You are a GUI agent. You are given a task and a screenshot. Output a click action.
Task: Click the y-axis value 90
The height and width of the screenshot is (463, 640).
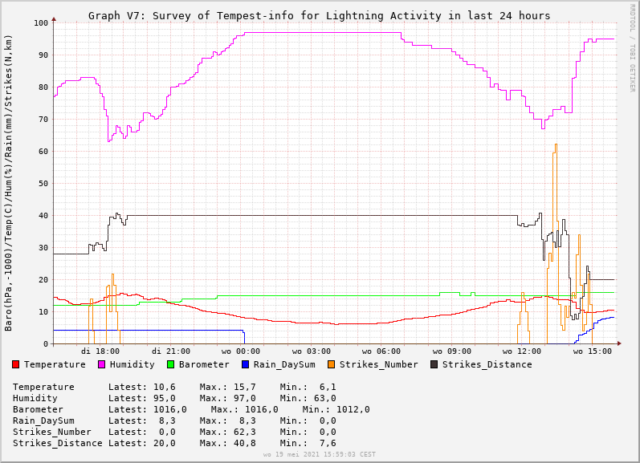pos(43,55)
